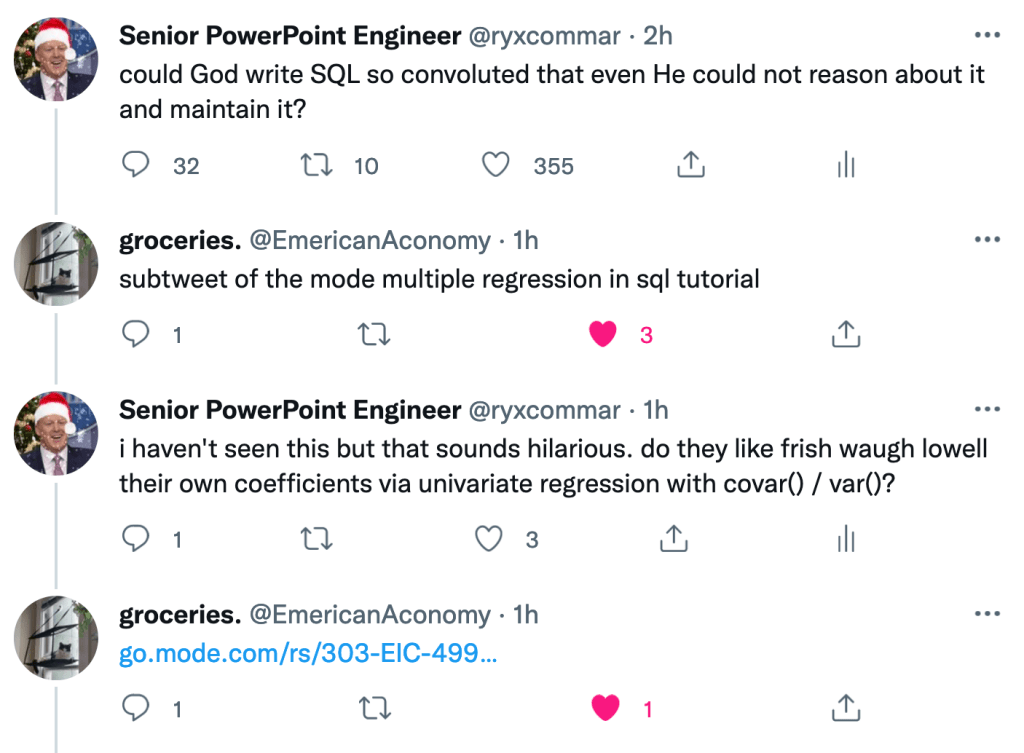Viewport: 1024px width, 753px height.
Task: Open more options on the subtweet reply
Action: [x=986, y=240]
